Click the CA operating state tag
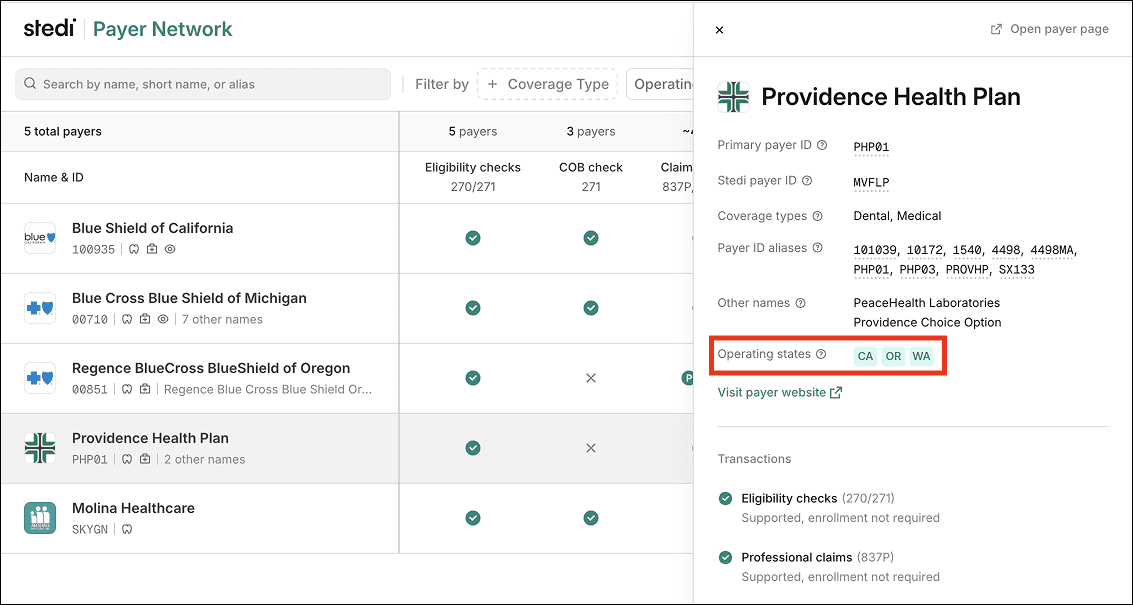The image size is (1133, 605). click(865, 356)
